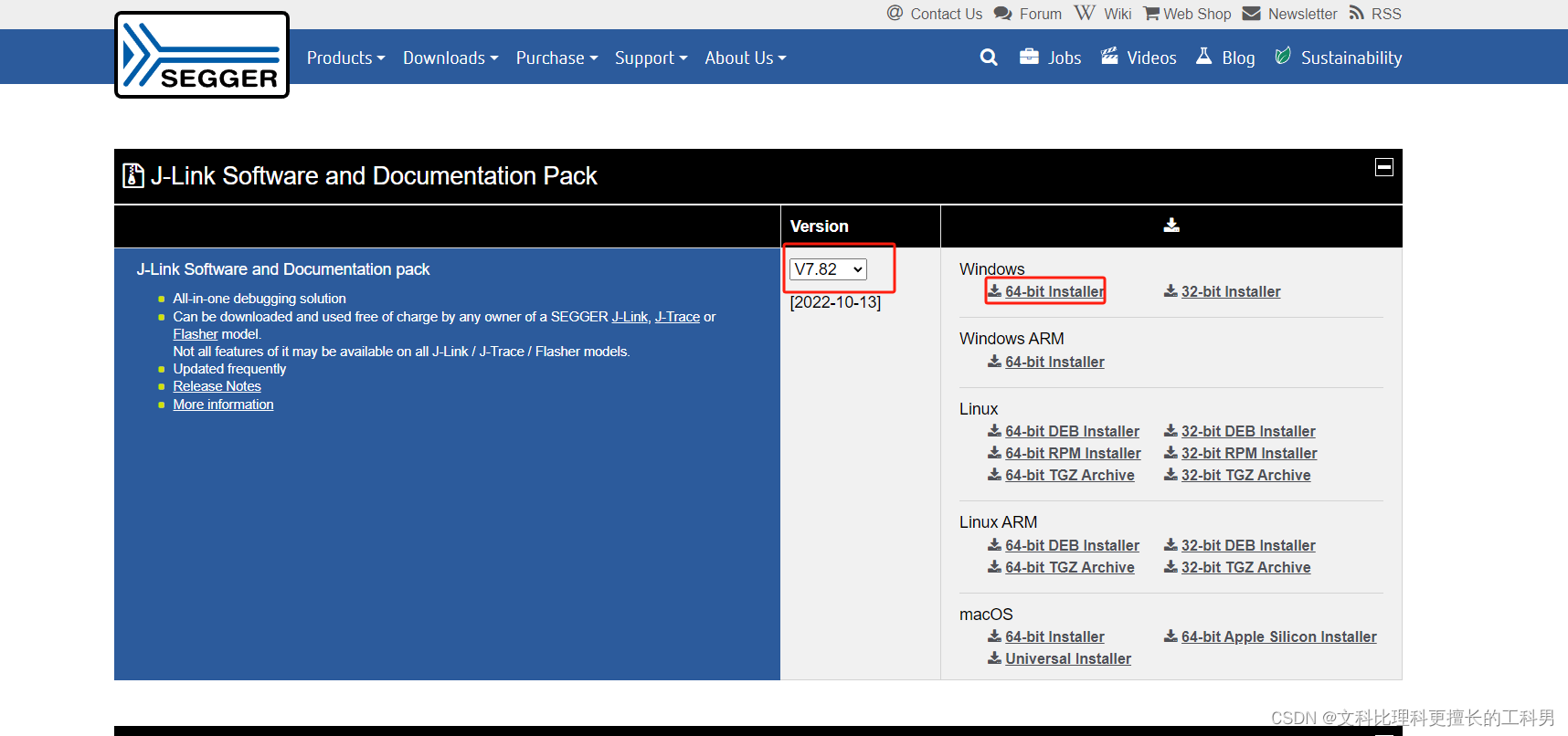Click the Jobs briefcase icon
This screenshot has height=736, width=1568.
[1029, 57]
